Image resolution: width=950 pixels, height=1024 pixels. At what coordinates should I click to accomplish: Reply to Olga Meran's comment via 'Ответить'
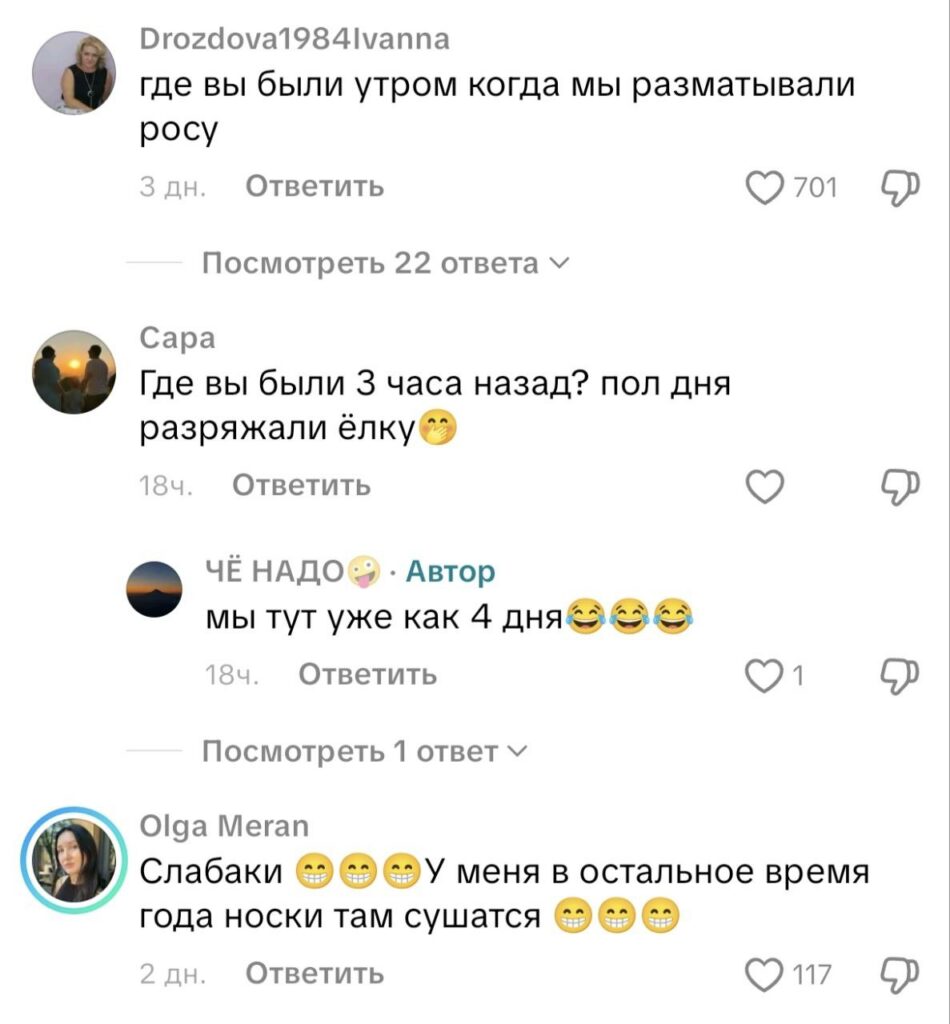[x=315, y=973]
